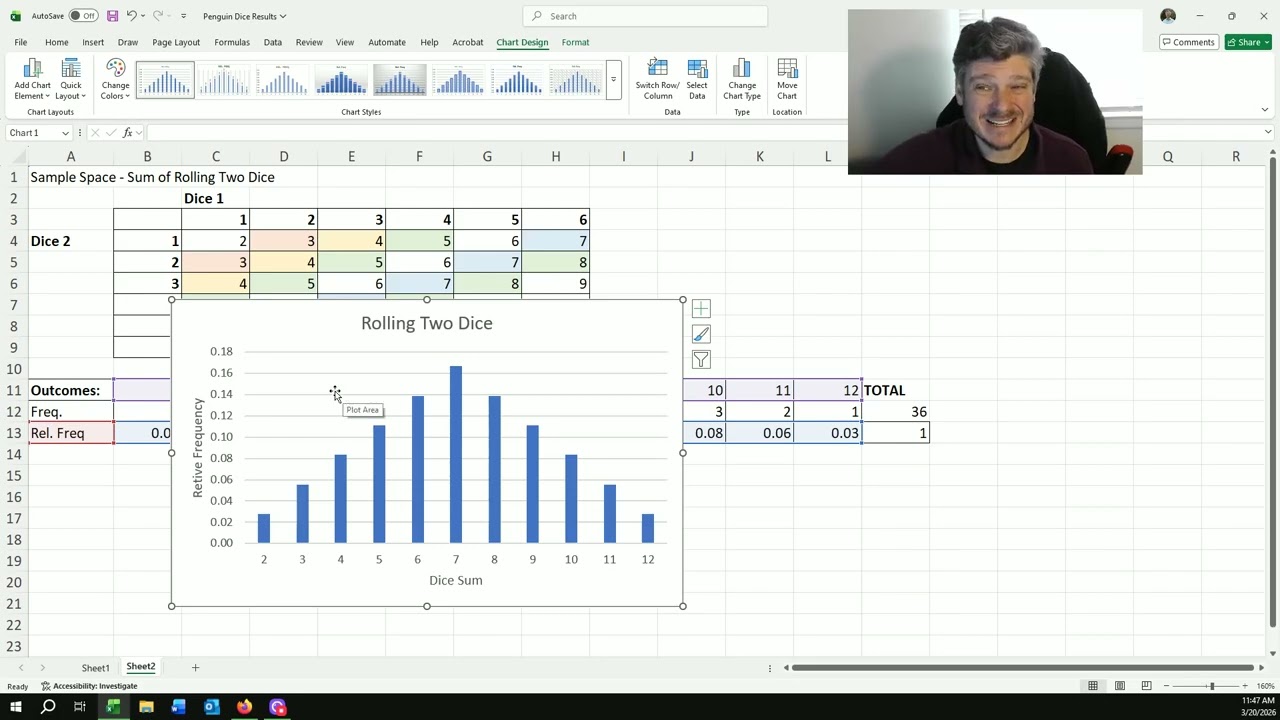1280x720 pixels.
Task: Switch to Normal view in status bar
Action: coord(1093,686)
